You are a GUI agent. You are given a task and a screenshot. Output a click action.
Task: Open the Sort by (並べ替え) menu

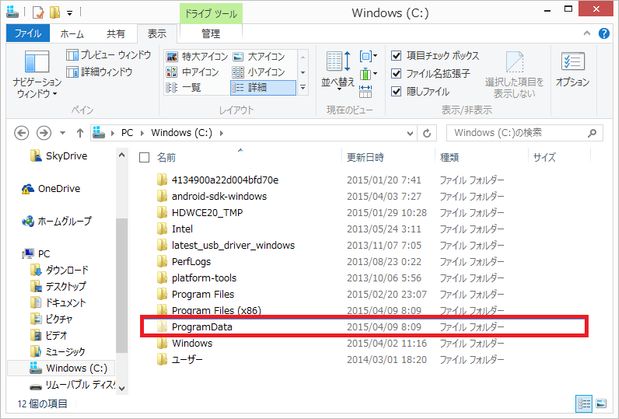[338, 71]
